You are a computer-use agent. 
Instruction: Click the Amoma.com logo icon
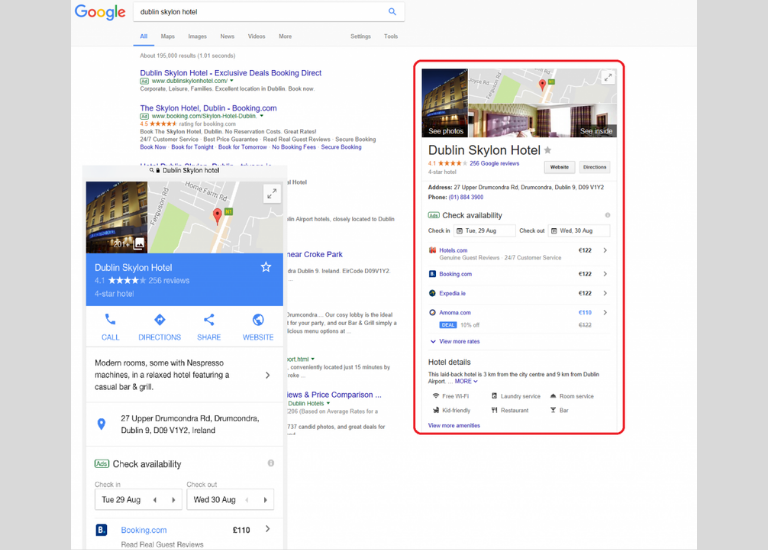click(x=432, y=312)
